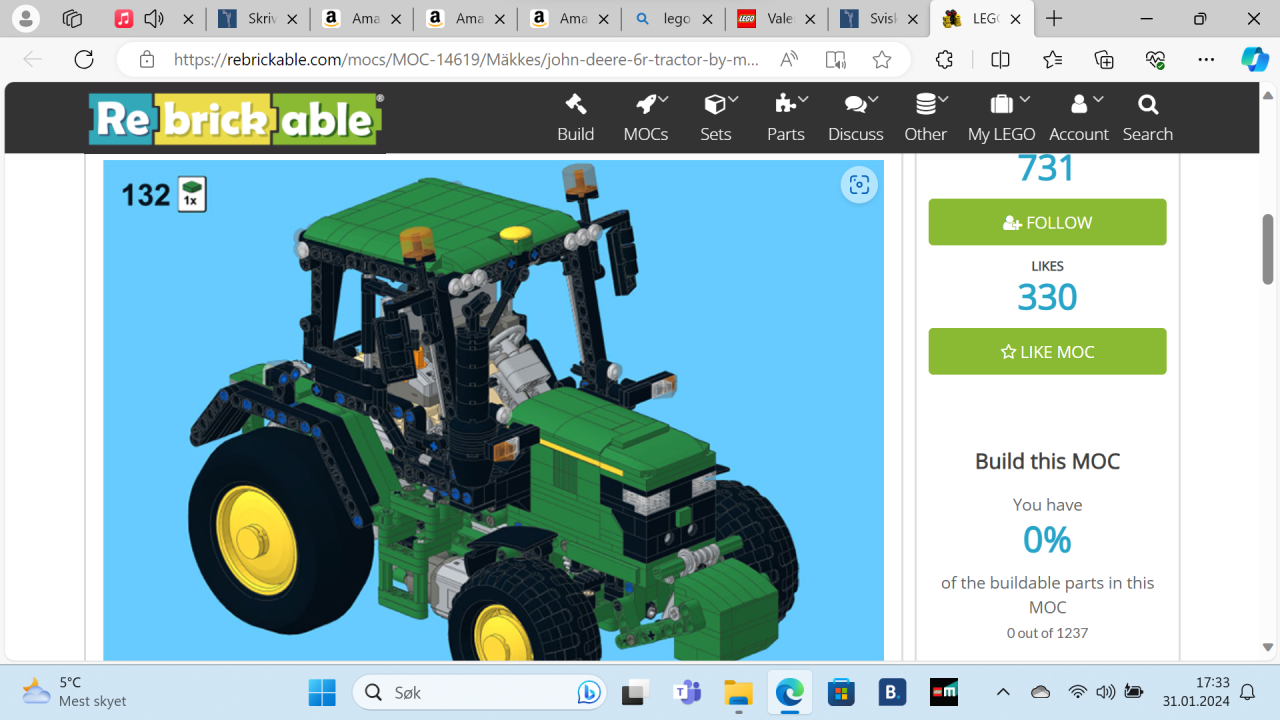
Task: Click the likes count 330
Action: [1047, 297]
